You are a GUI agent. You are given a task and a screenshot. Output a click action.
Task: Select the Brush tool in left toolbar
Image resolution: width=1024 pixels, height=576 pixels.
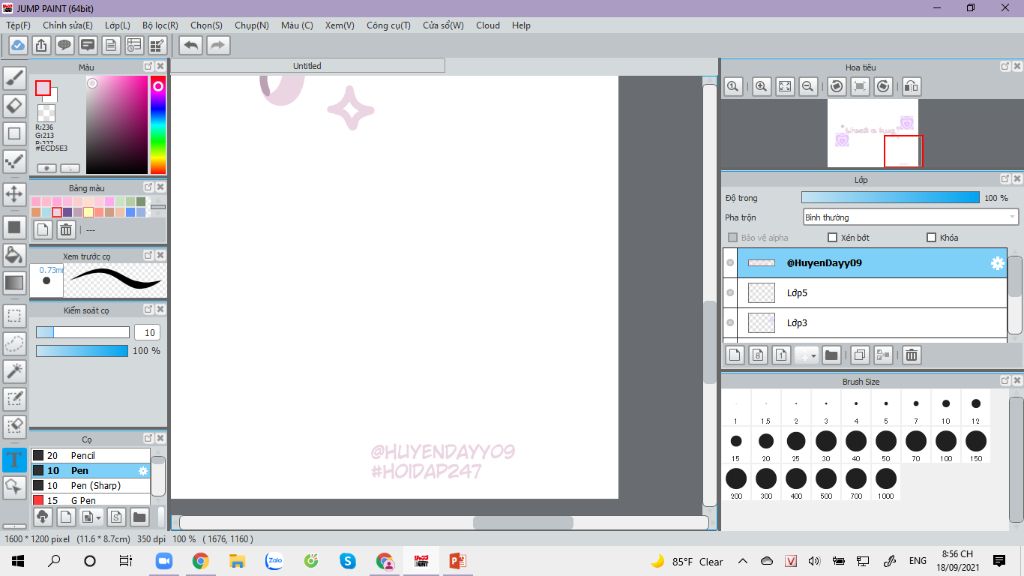point(14,78)
